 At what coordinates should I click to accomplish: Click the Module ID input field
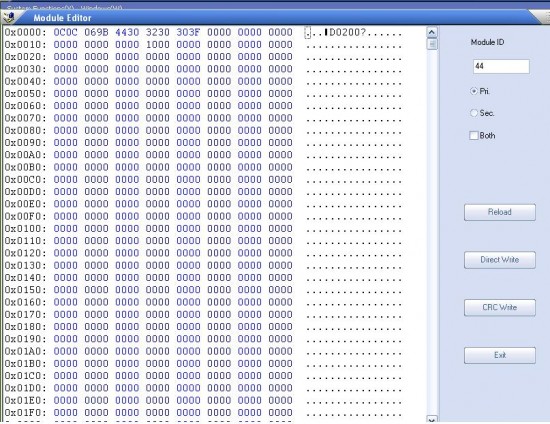501,66
